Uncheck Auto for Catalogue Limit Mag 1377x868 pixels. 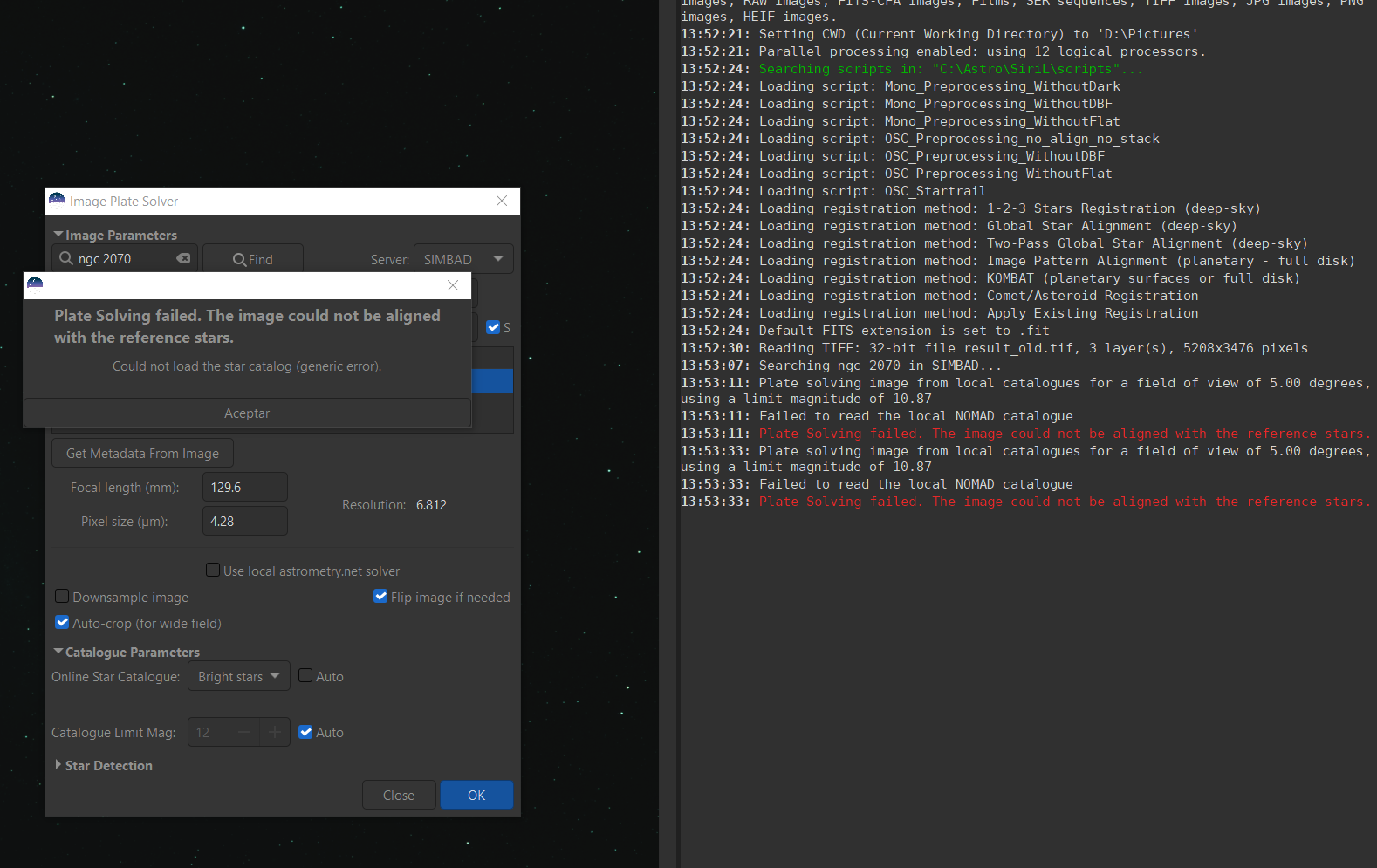pos(305,732)
